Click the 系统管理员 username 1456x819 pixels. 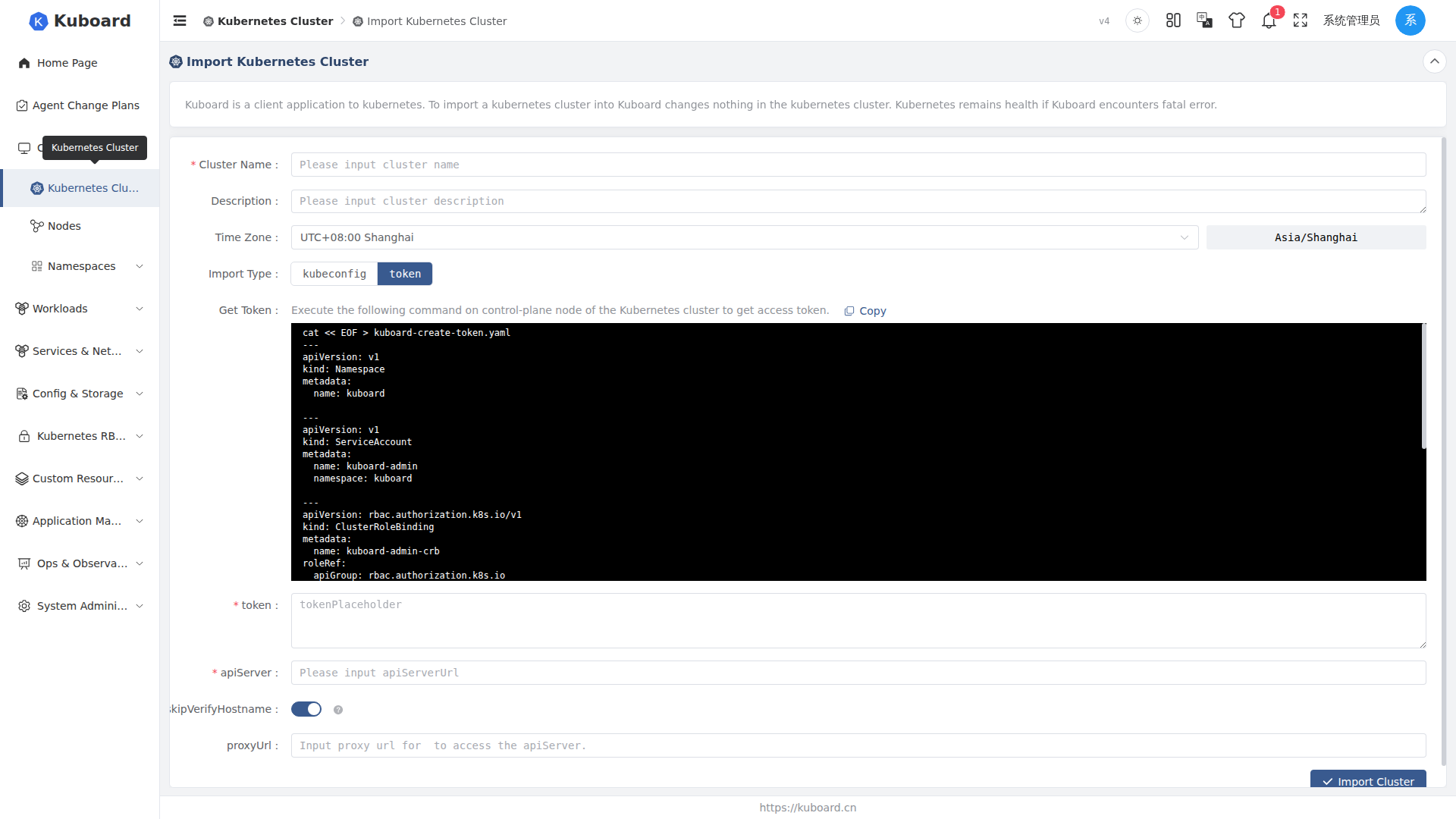(1351, 20)
